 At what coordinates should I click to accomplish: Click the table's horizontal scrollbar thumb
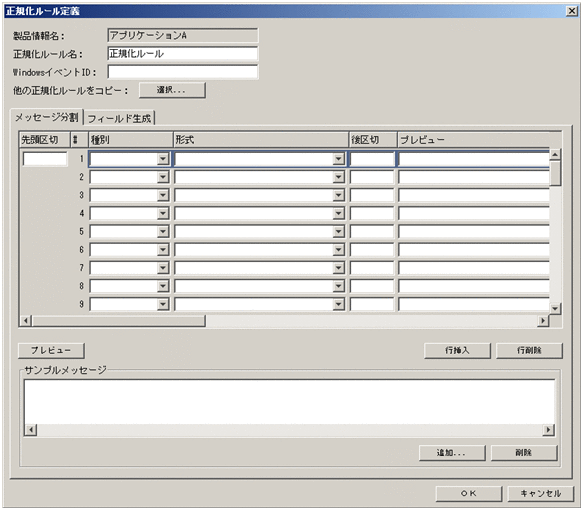tap(119, 321)
